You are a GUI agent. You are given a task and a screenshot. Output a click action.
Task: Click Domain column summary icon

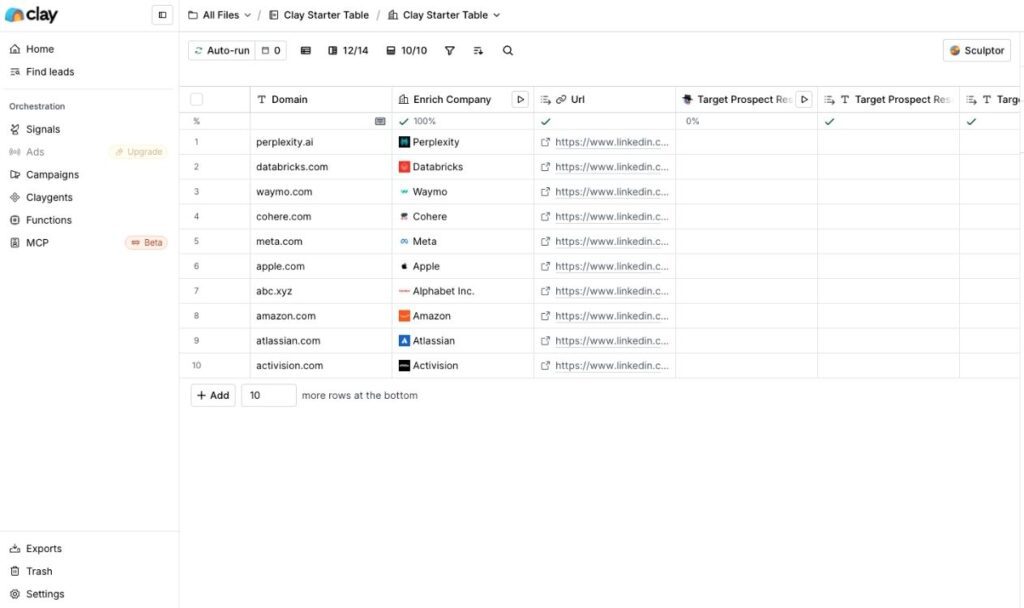380,121
